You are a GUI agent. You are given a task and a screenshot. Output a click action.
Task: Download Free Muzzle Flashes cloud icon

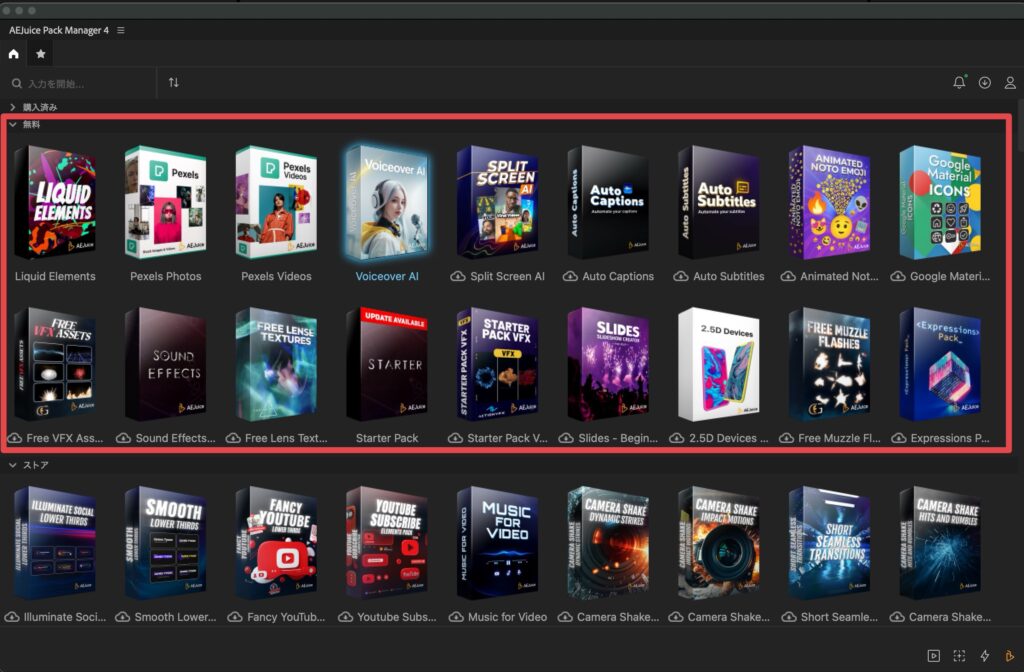[x=786, y=438]
